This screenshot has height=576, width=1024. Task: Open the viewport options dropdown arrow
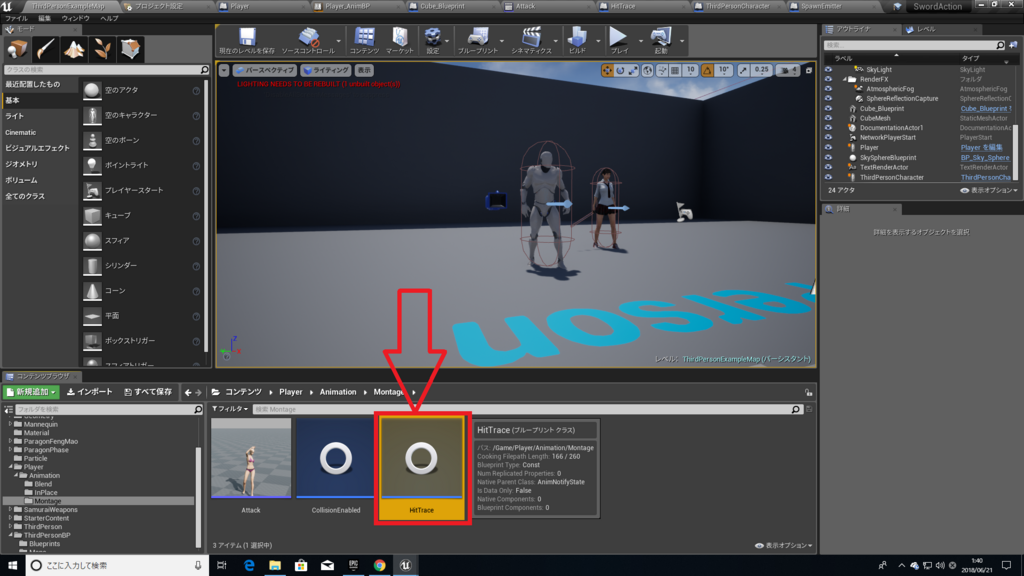coord(224,70)
